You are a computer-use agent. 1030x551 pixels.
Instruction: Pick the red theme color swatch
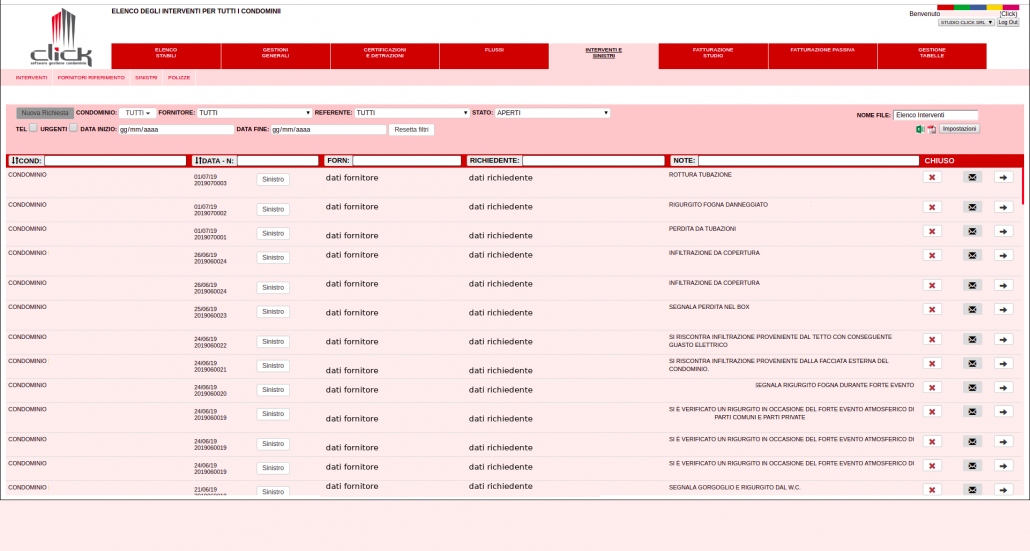945,7
